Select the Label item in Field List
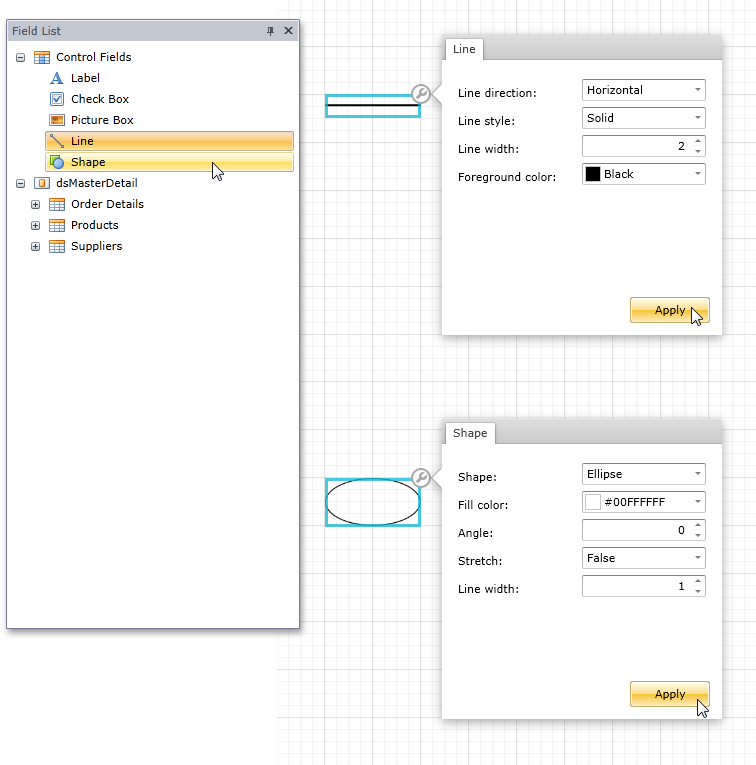The height and width of the screenshot is (765, 756). click(x=85, y=78)
